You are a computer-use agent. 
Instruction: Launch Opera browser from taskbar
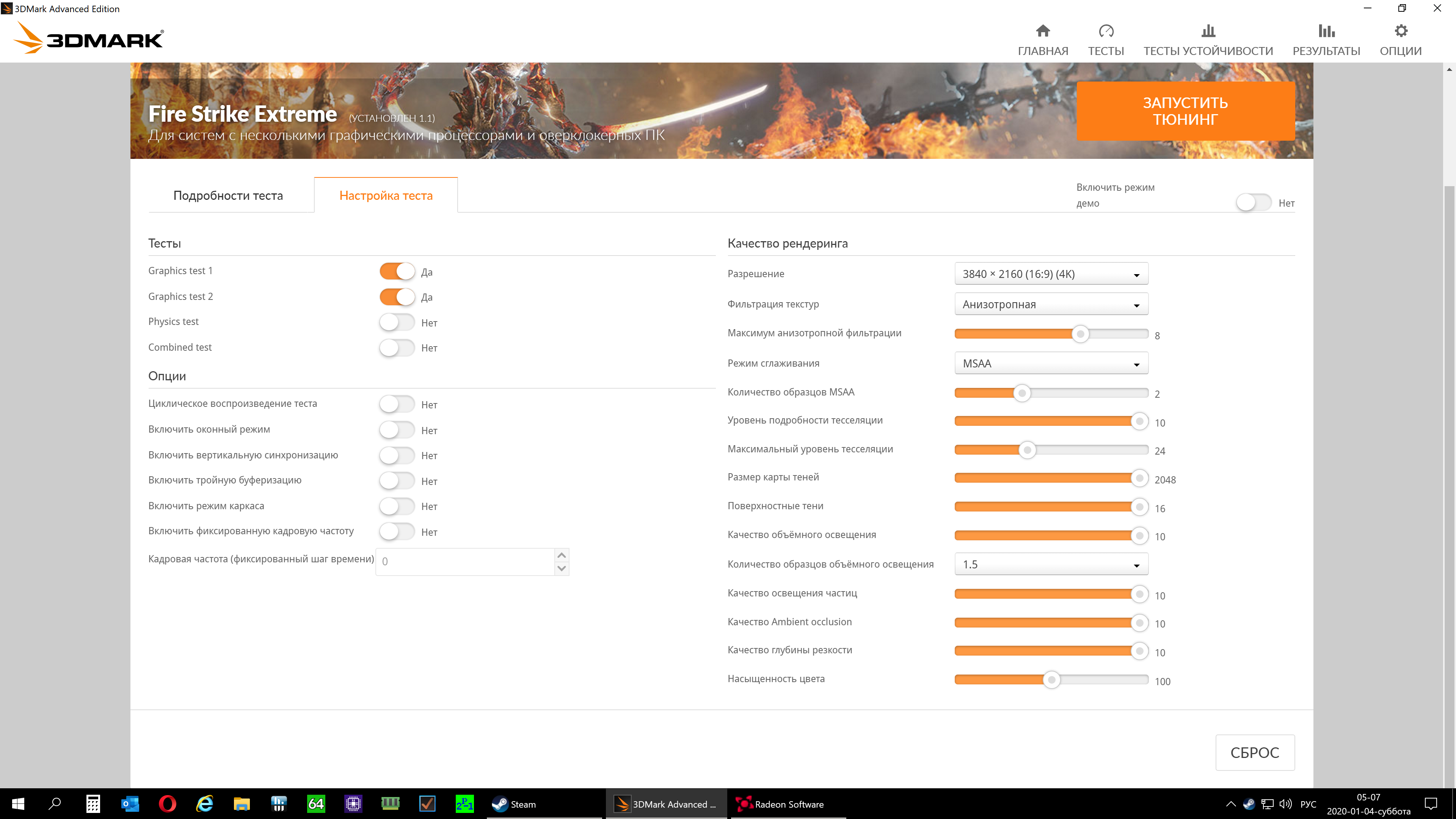click(167, 804)
